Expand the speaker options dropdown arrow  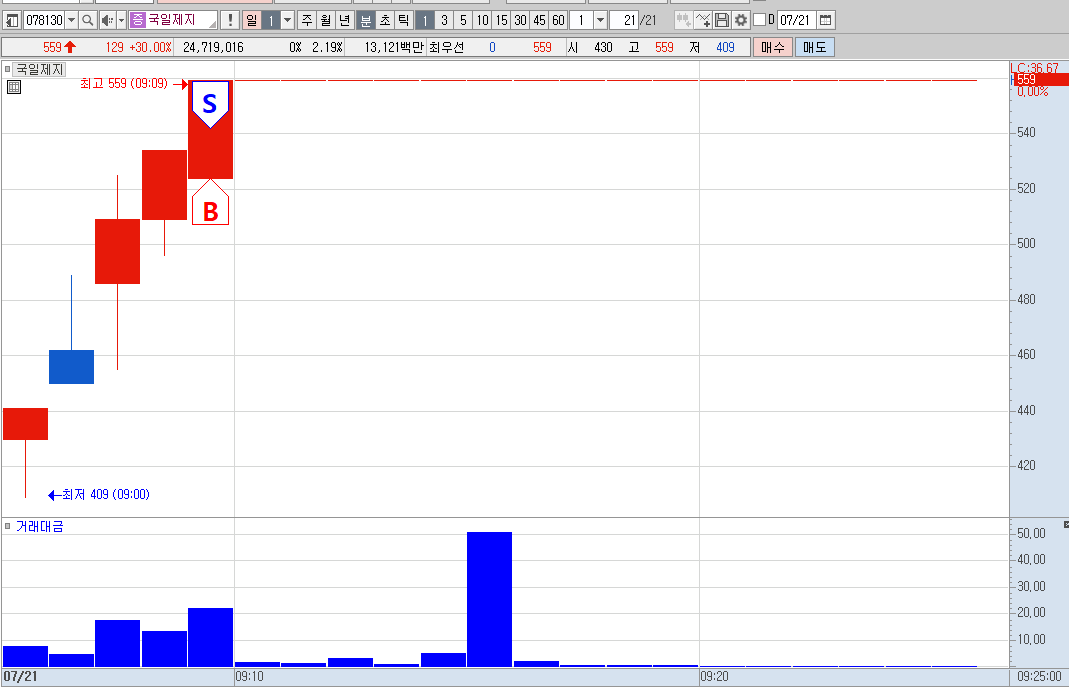click(x=121, y=20)
